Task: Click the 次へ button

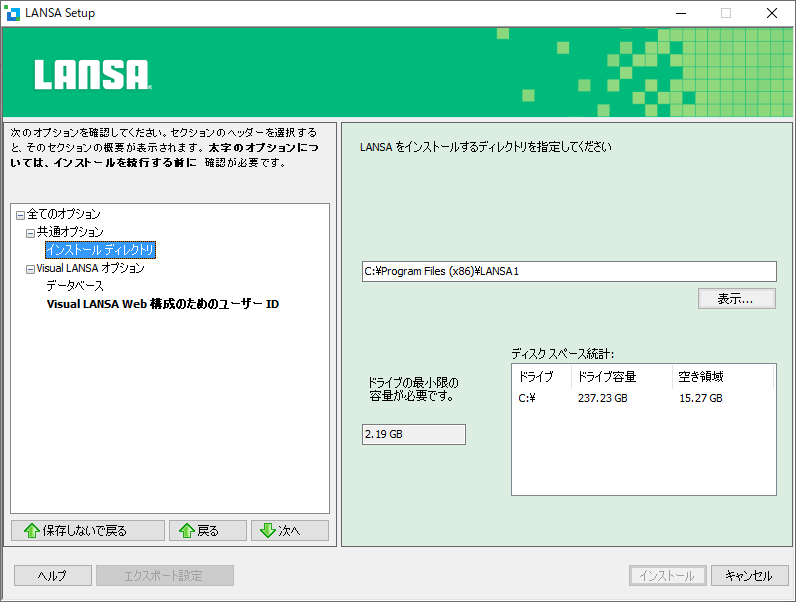Action: pyautogui.click(x=290, y=530)
